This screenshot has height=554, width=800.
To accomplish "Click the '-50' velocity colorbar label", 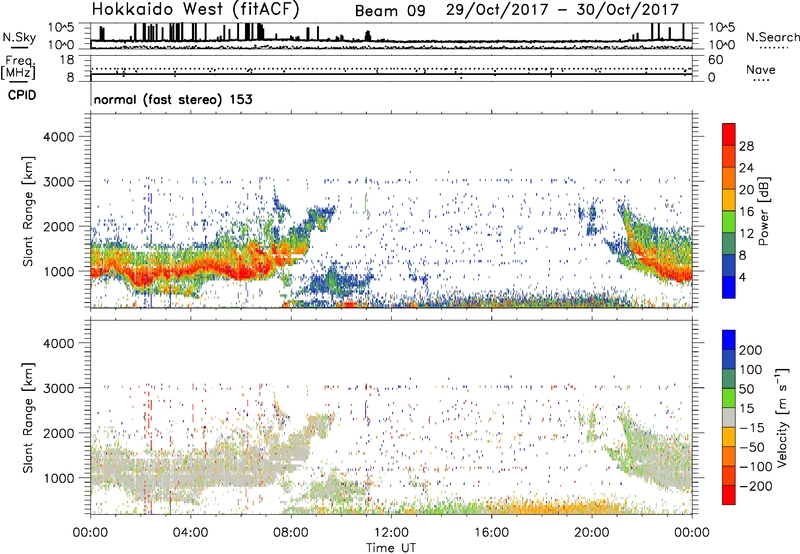I will coord(751,447).
